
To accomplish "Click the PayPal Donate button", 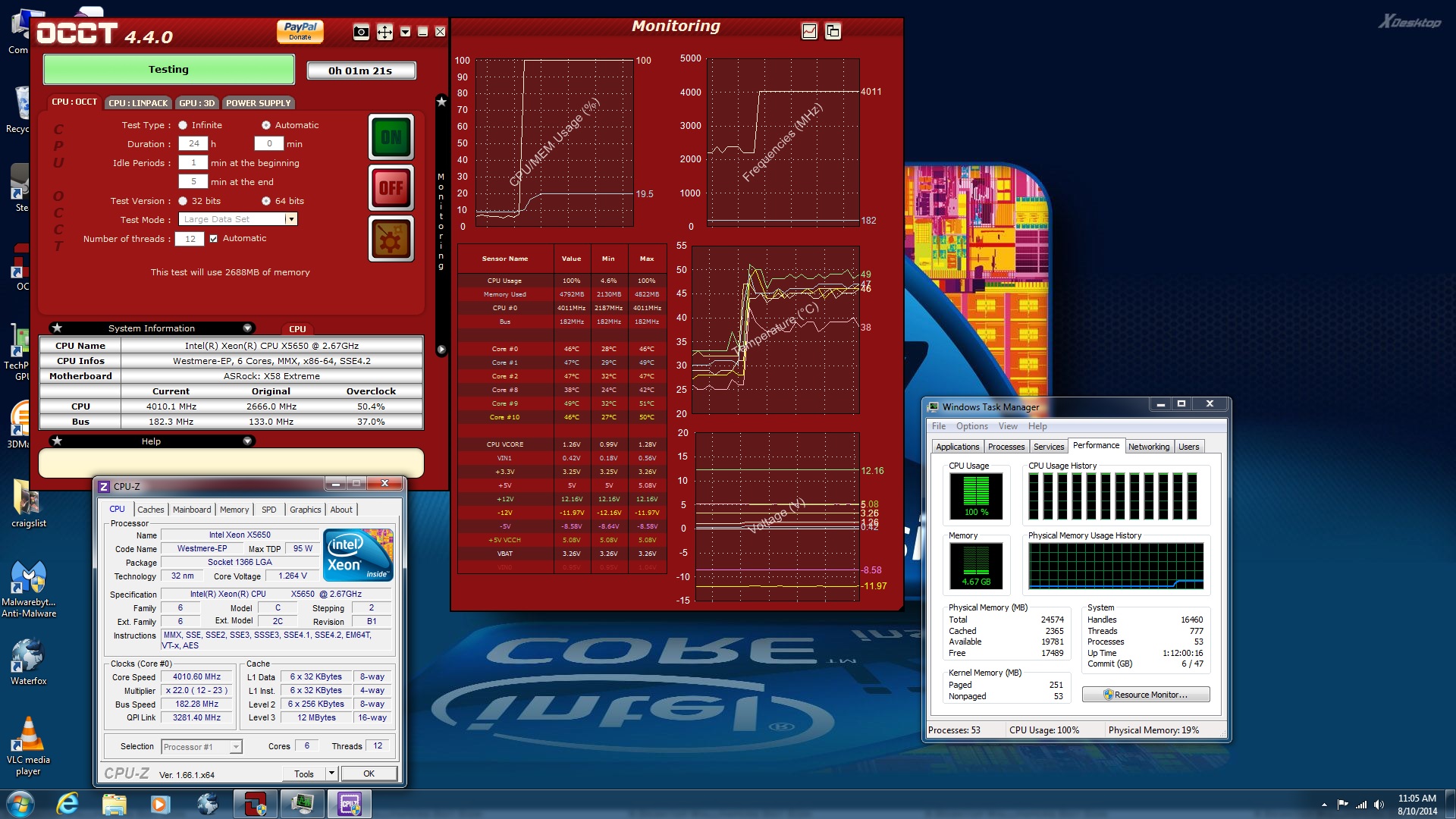I will pos(300,31).
